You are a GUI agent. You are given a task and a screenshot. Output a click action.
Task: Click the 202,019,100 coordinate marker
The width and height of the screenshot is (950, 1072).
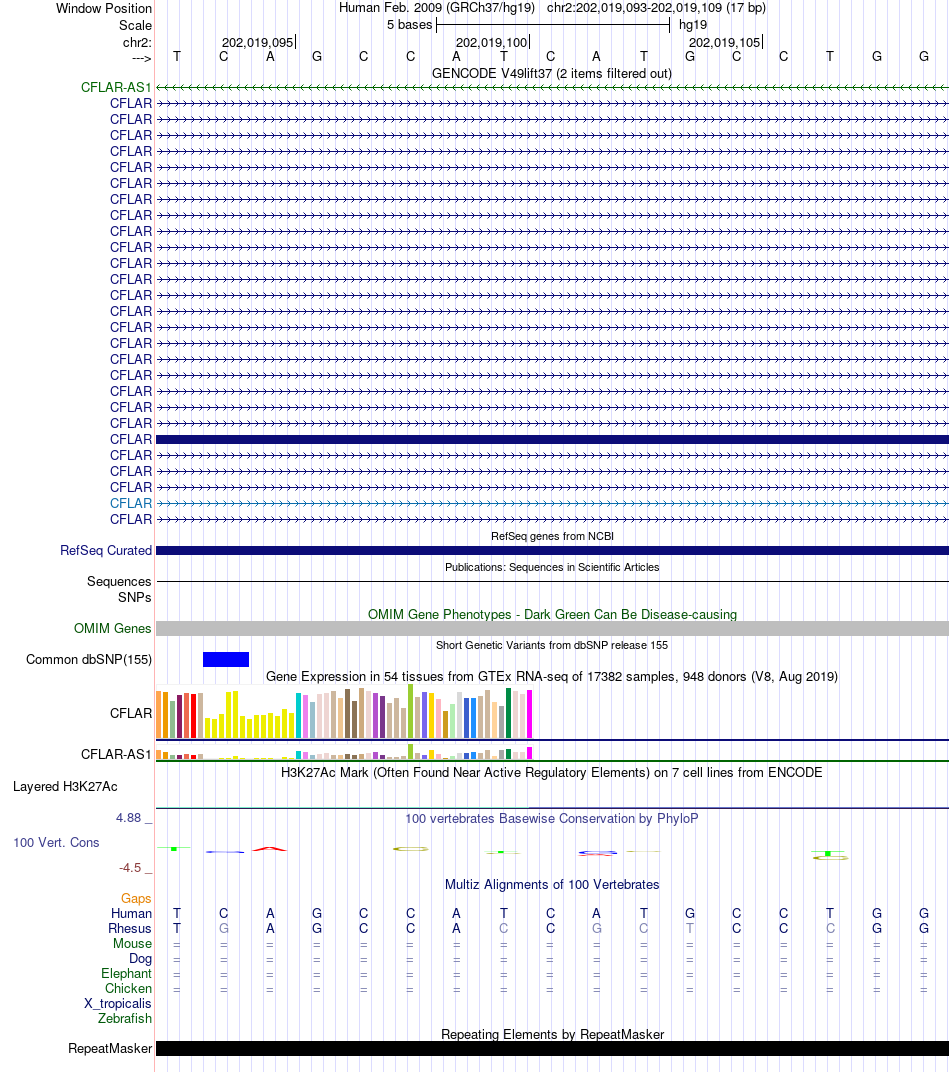491,42
